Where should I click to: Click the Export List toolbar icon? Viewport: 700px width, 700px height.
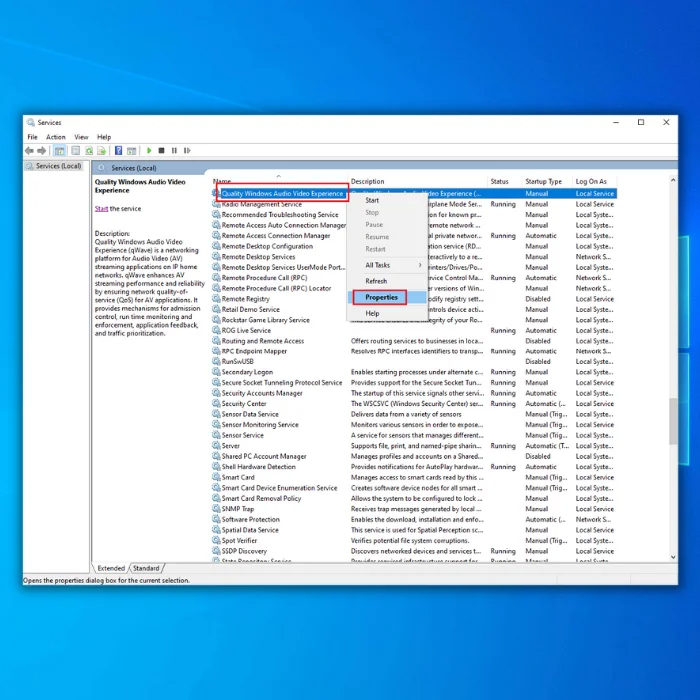coord(102,151)
